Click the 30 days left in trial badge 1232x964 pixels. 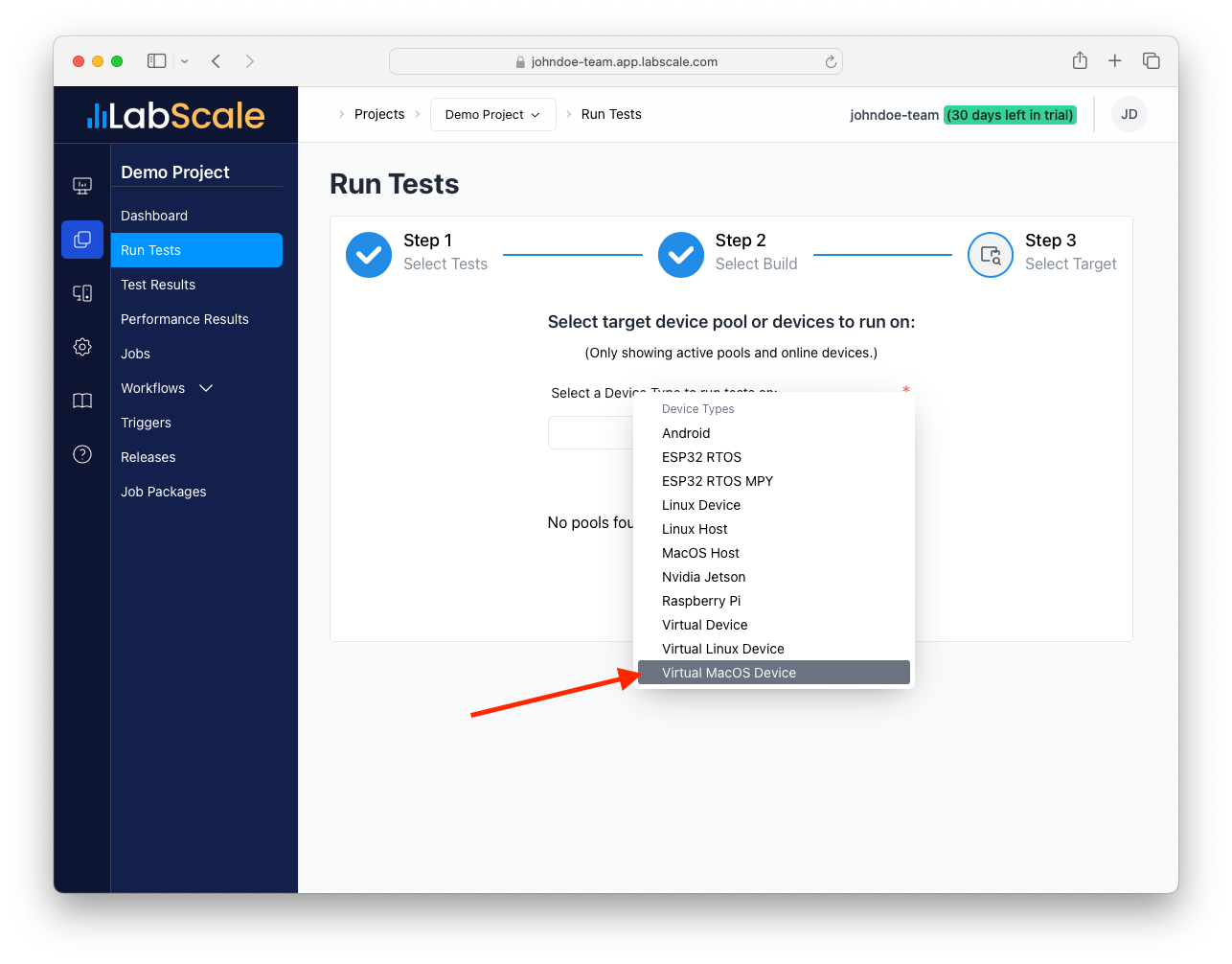coord(1010,115)
